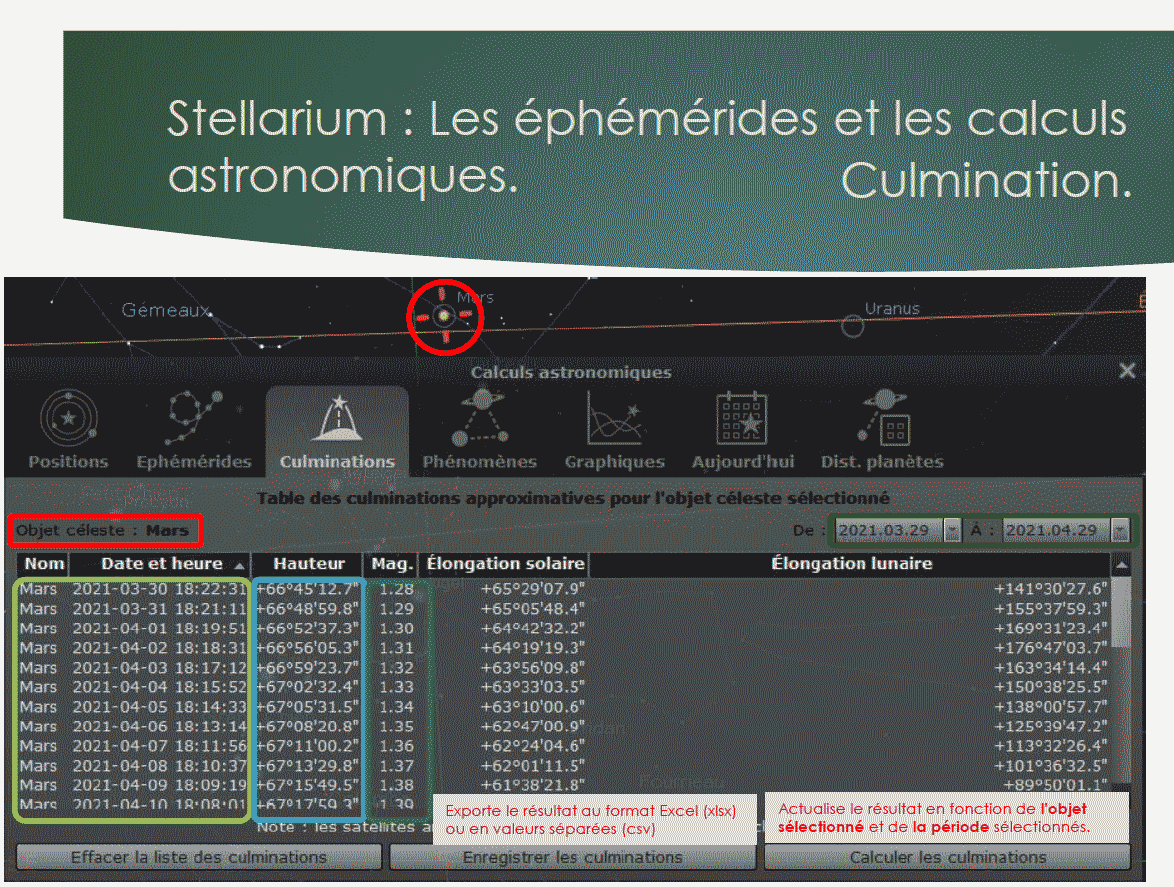Close the Calculs astronomiques window
The image size is (1174, 887).
tap(1127, 371)
